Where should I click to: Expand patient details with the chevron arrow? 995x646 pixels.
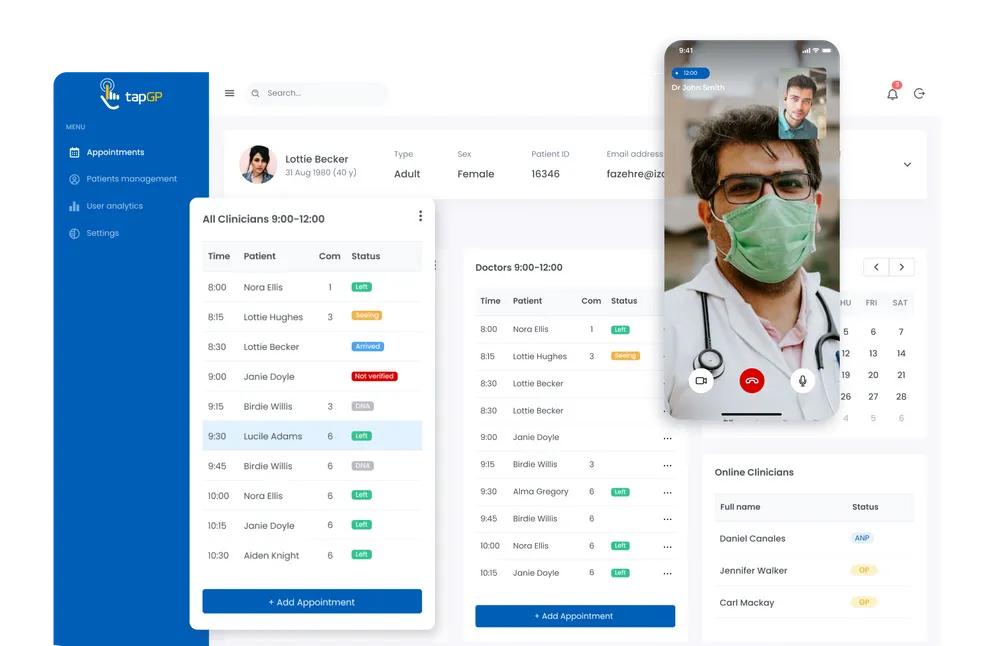[x=907, y=164]
